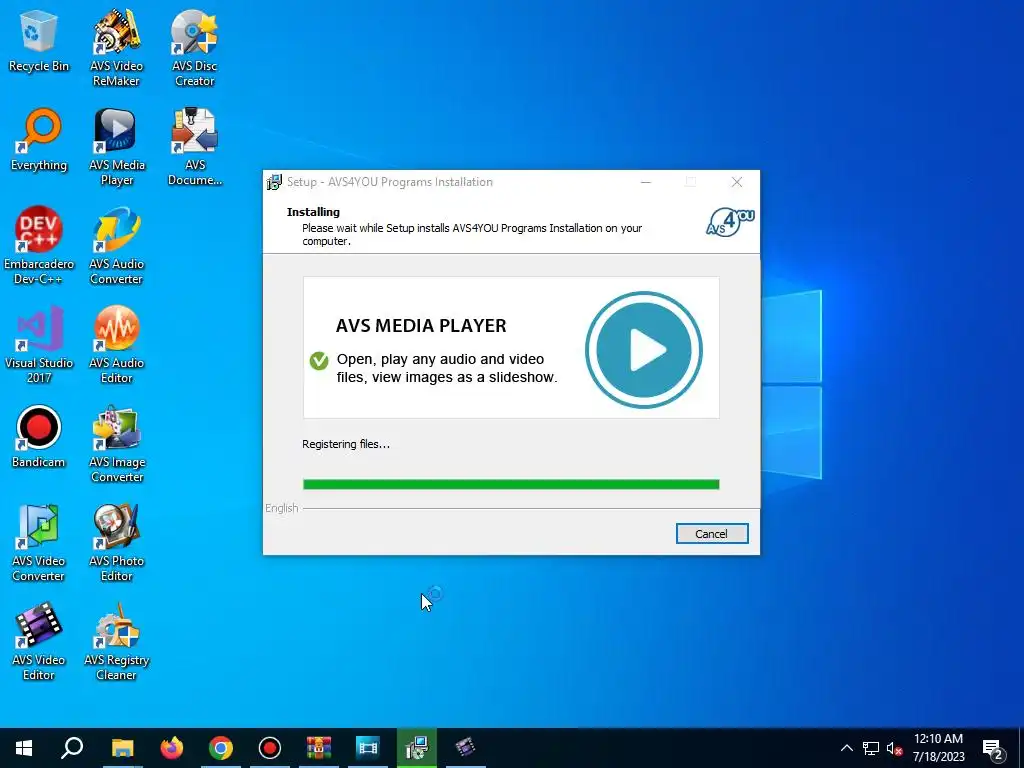
Task: Open the Recycle Bin desktop icon
Action: (39, 40)
